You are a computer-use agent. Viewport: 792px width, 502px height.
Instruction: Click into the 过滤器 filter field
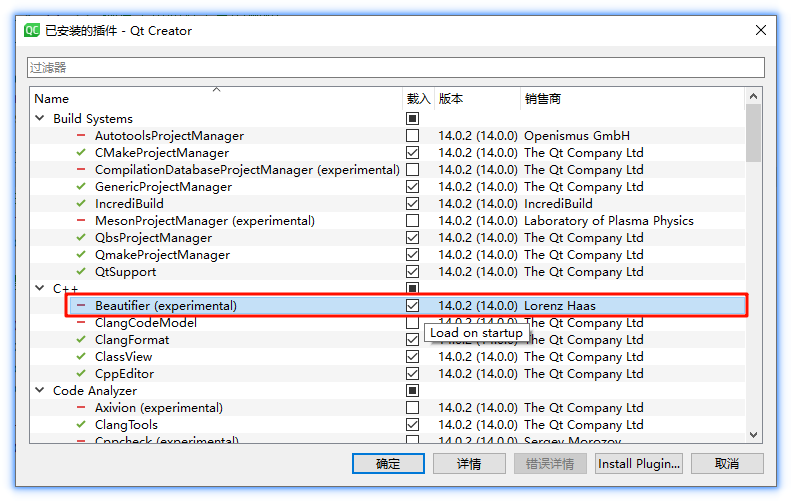point(396,68)
